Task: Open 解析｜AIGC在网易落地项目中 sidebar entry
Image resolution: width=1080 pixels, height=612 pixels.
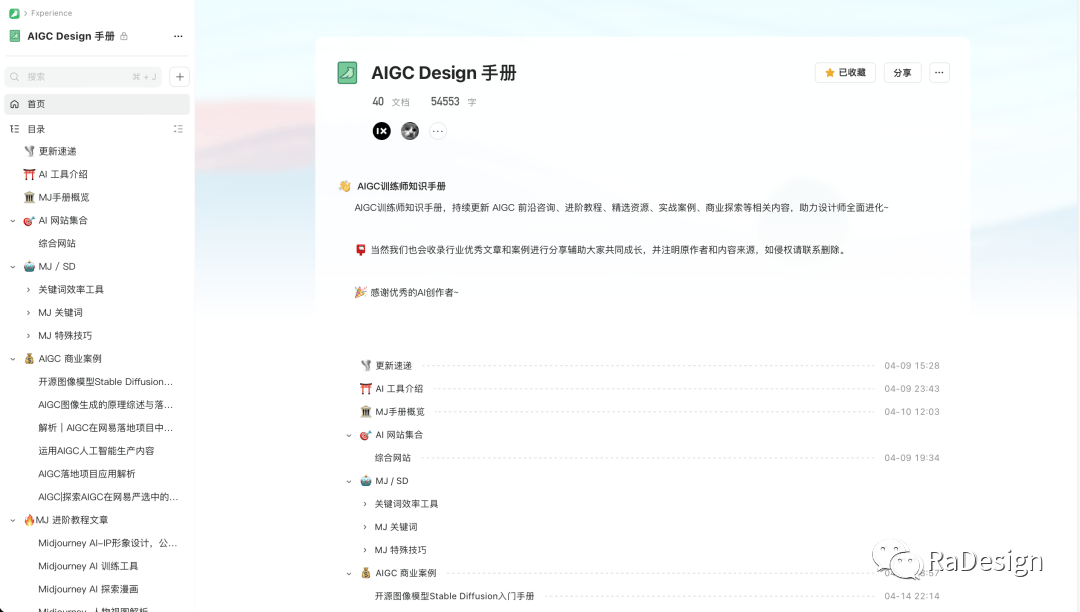Action: 105,428
